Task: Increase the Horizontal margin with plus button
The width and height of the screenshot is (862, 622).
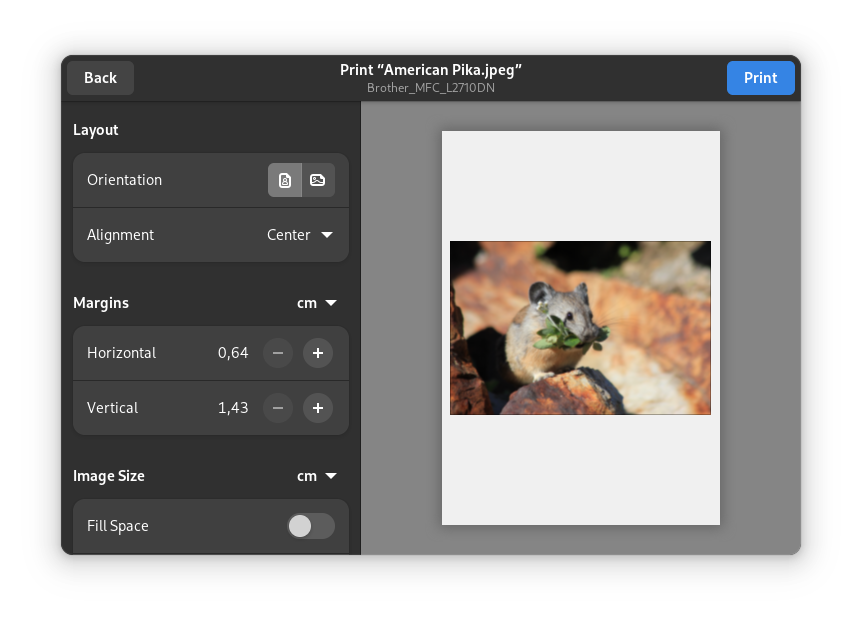Action: [318, 353]
